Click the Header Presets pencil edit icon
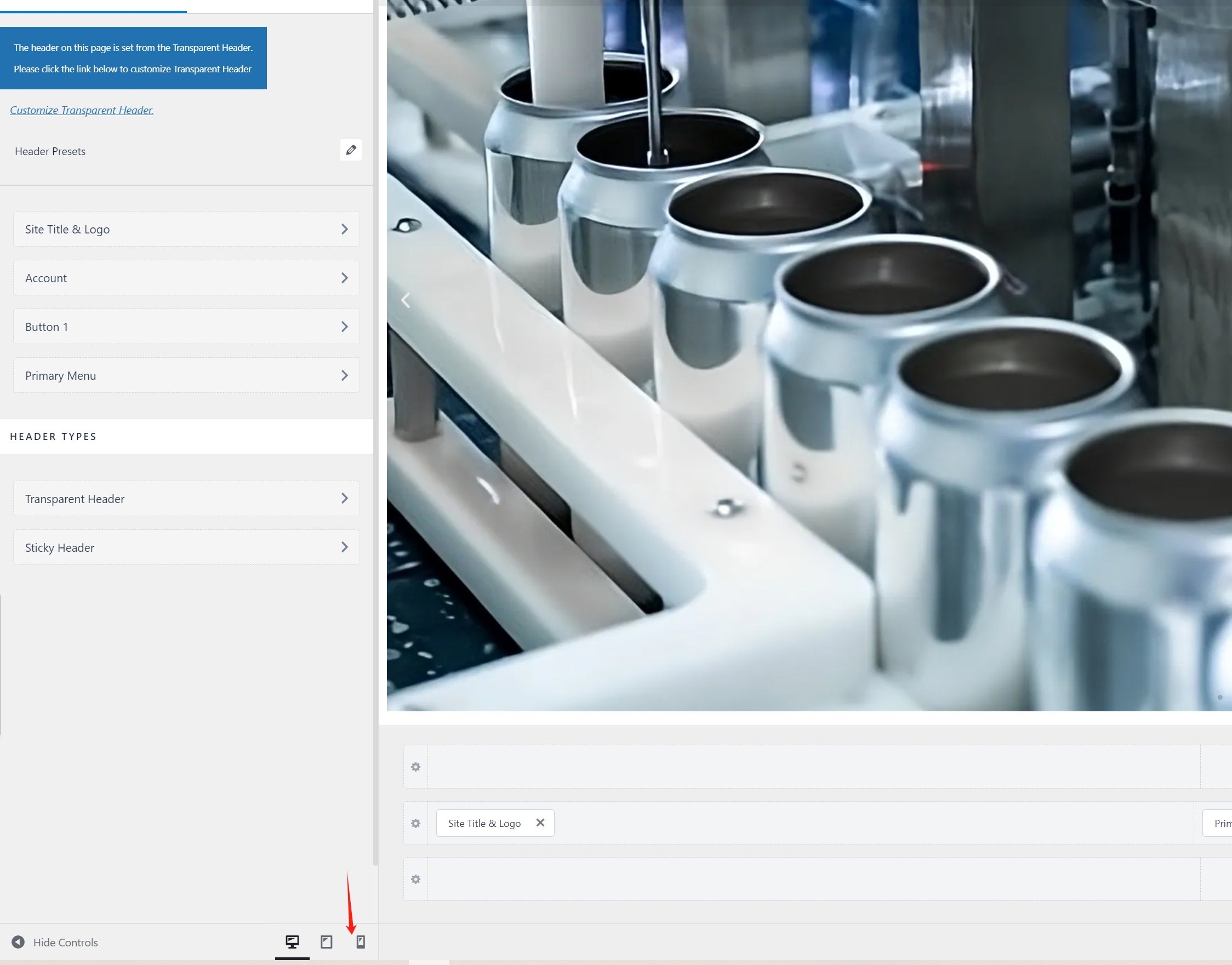The width and height of the screenshot is (1232, 965). (351, 150)
